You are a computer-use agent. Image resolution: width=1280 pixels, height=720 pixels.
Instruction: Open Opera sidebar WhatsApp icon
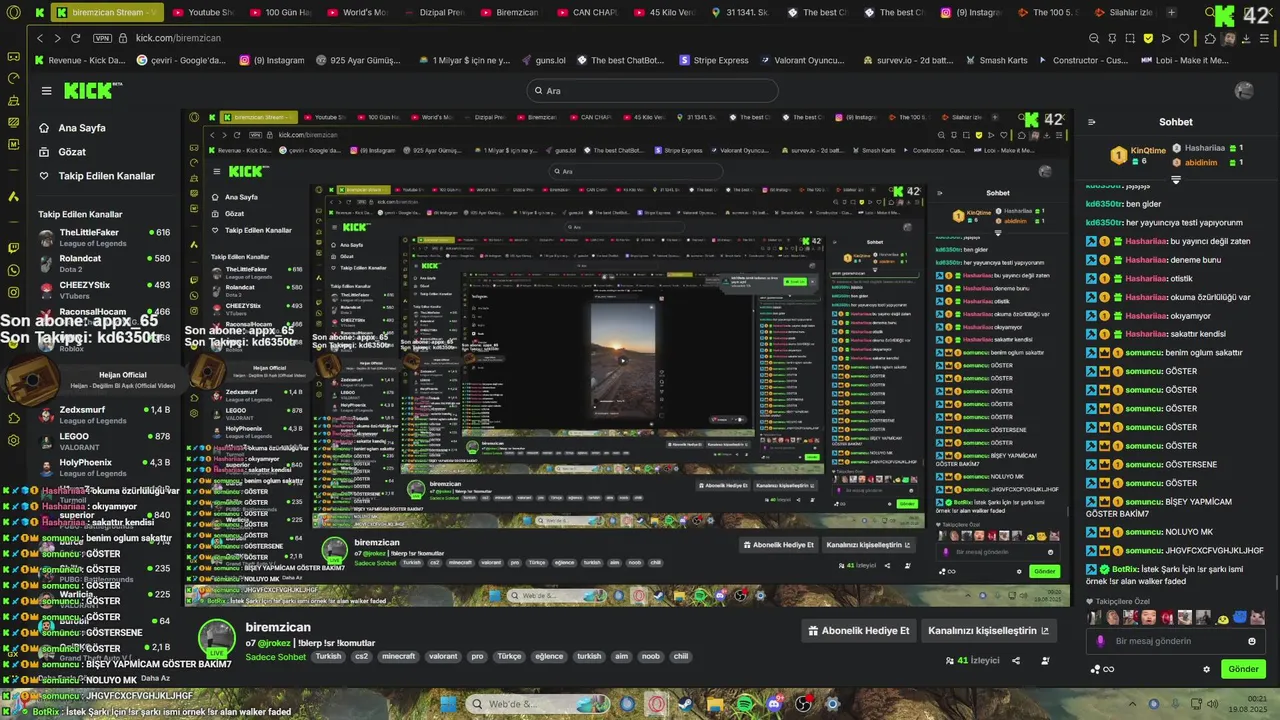tap(13, 270)
